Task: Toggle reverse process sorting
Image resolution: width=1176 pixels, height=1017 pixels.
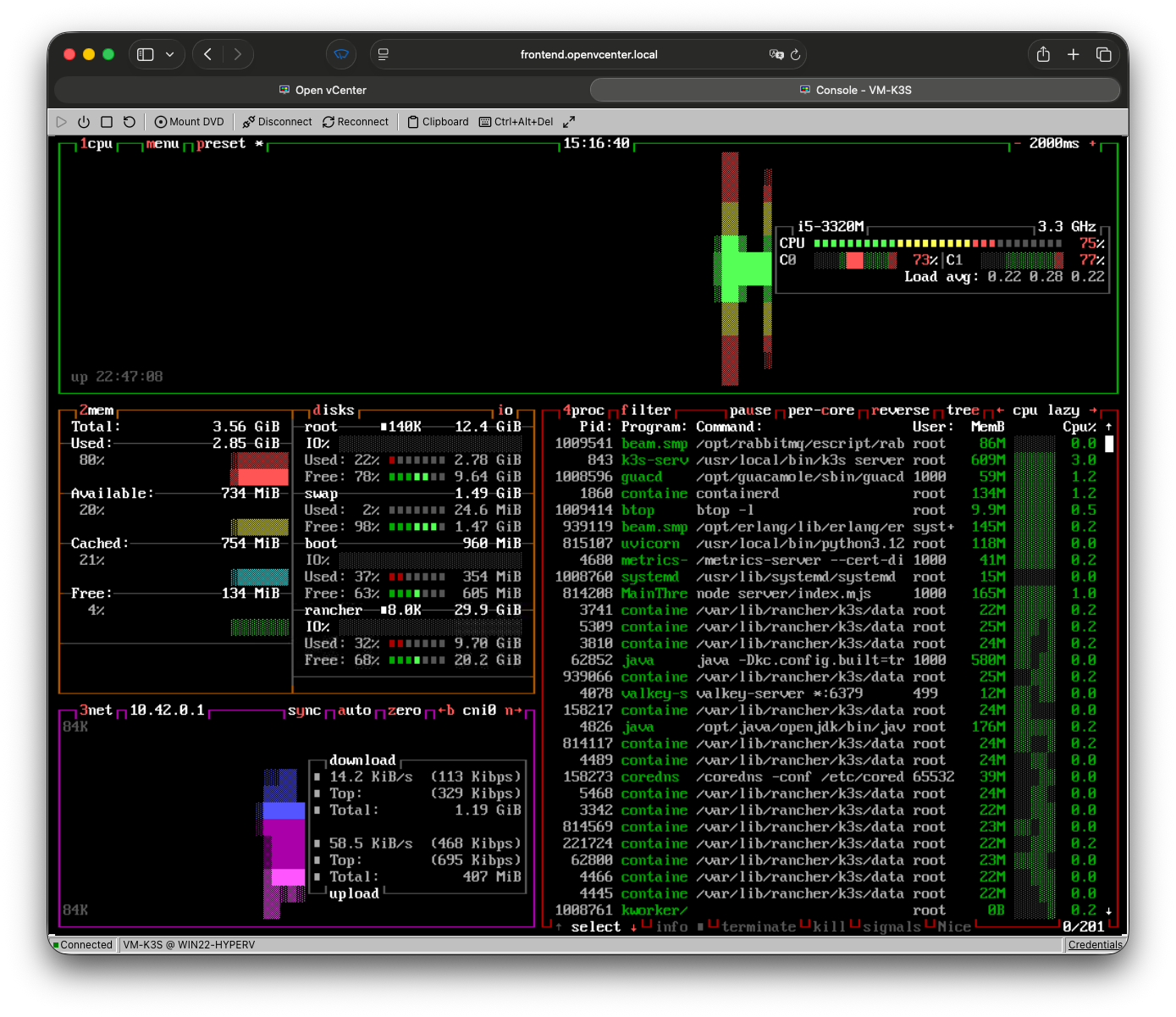Action: click(x=900, y=411)
